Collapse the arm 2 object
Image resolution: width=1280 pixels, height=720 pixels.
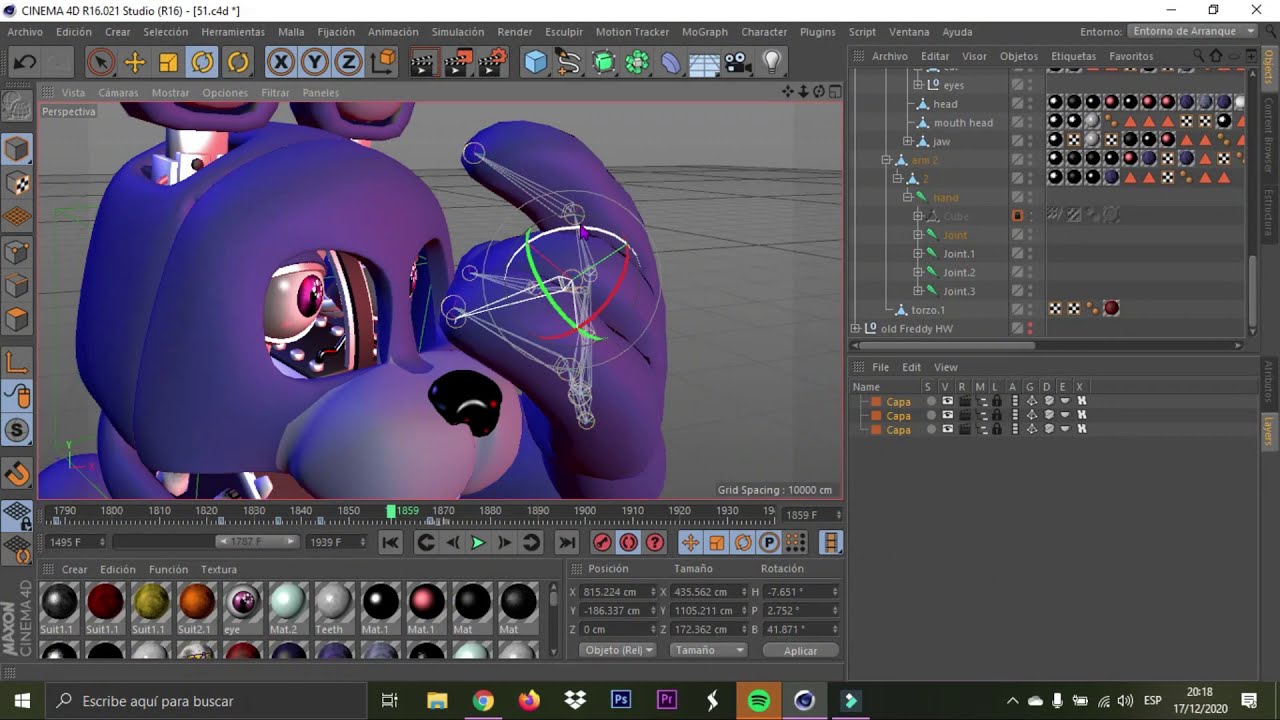[x=886, y=160]
